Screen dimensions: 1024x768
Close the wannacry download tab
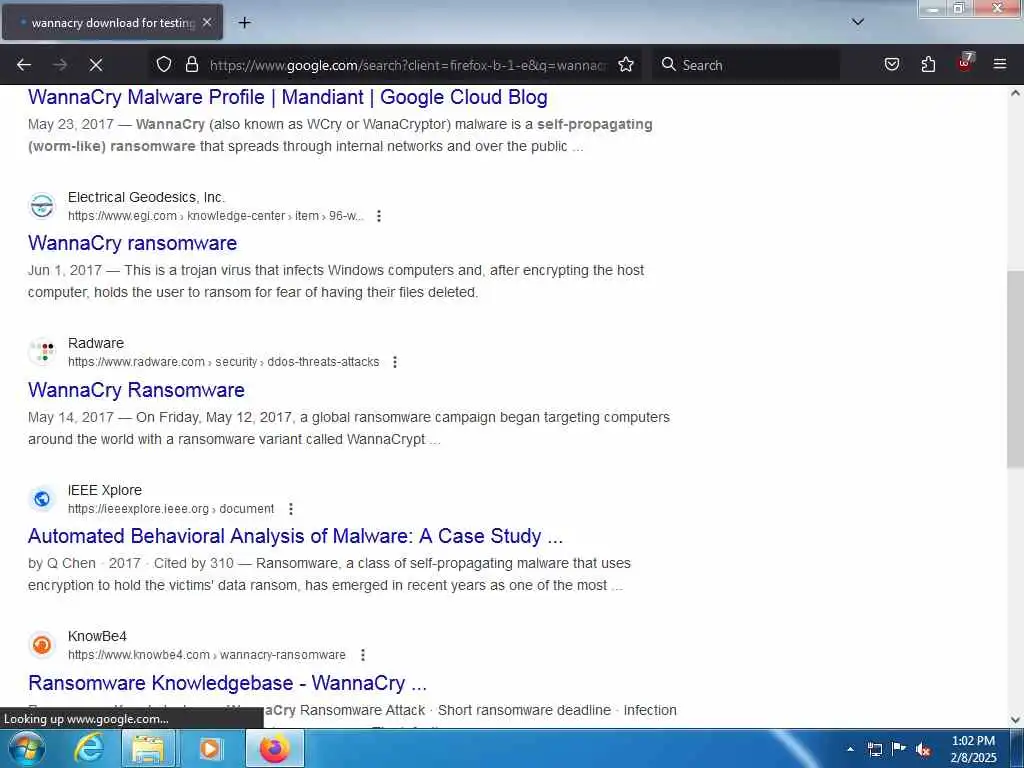[x=207, y=22]
